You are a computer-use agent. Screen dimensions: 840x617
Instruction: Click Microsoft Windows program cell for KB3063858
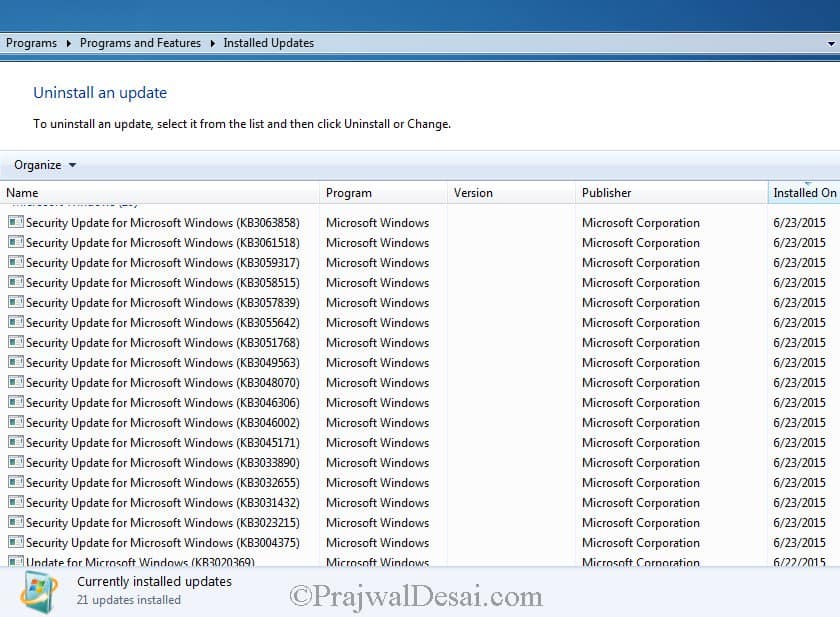pyautogui.click(x=377, y=222)
